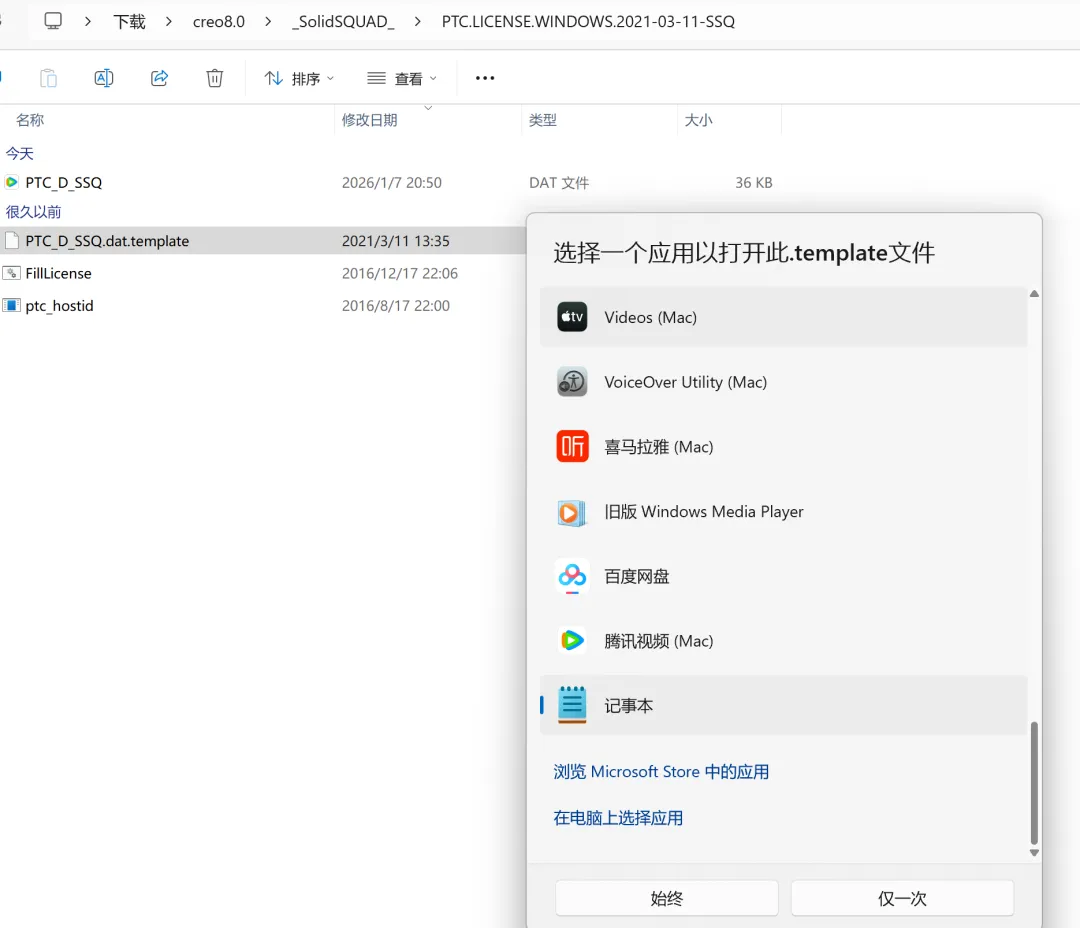Click the 始终 always button

(x=667, y=898)
